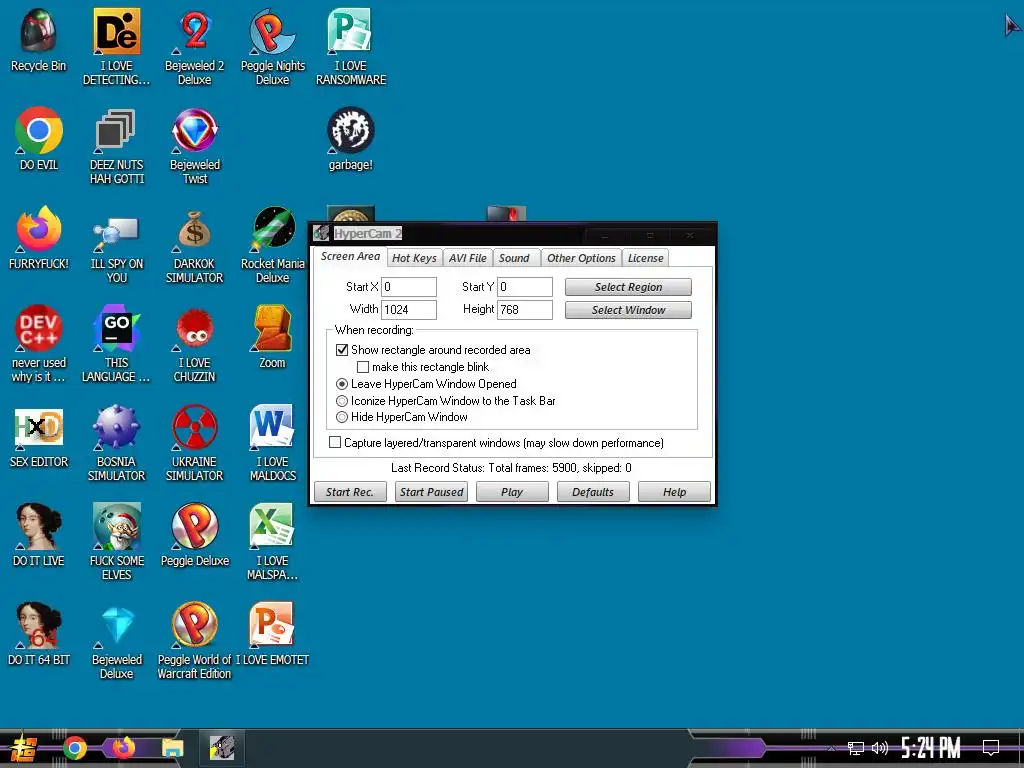Switch to the Hot Keys tab

414,258
